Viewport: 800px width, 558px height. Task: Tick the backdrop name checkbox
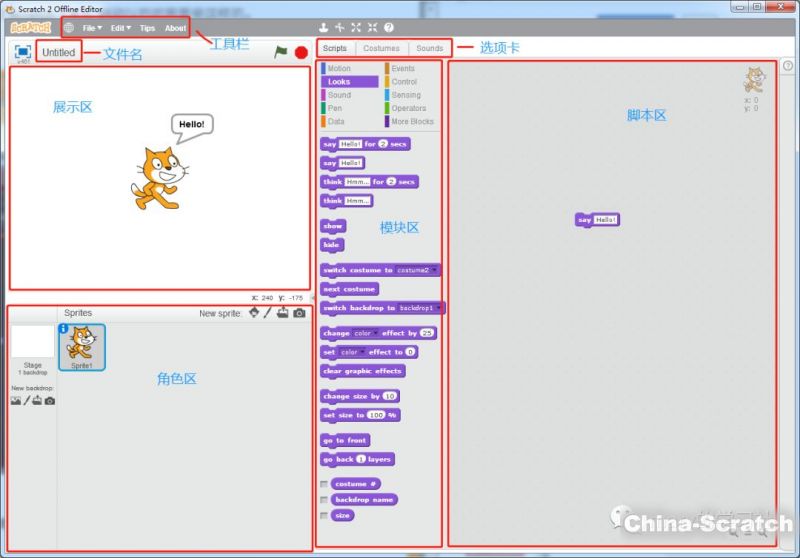(324, 500)
